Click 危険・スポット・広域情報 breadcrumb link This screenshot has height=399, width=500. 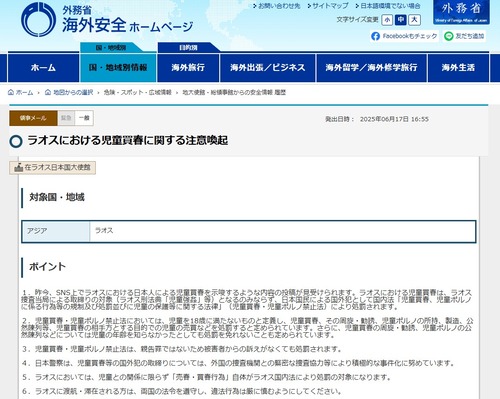pos(137,92)
